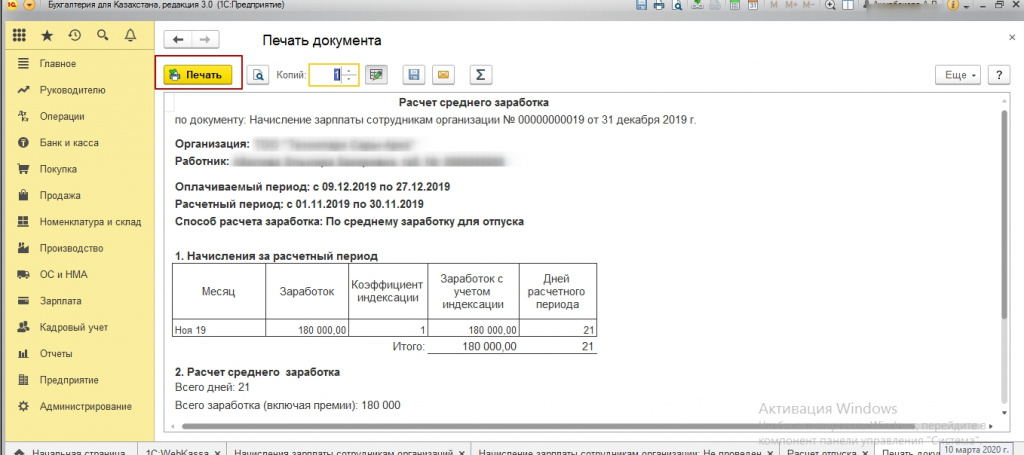Select the Месяц column header

pyautogui.click(x=219, y=292)
